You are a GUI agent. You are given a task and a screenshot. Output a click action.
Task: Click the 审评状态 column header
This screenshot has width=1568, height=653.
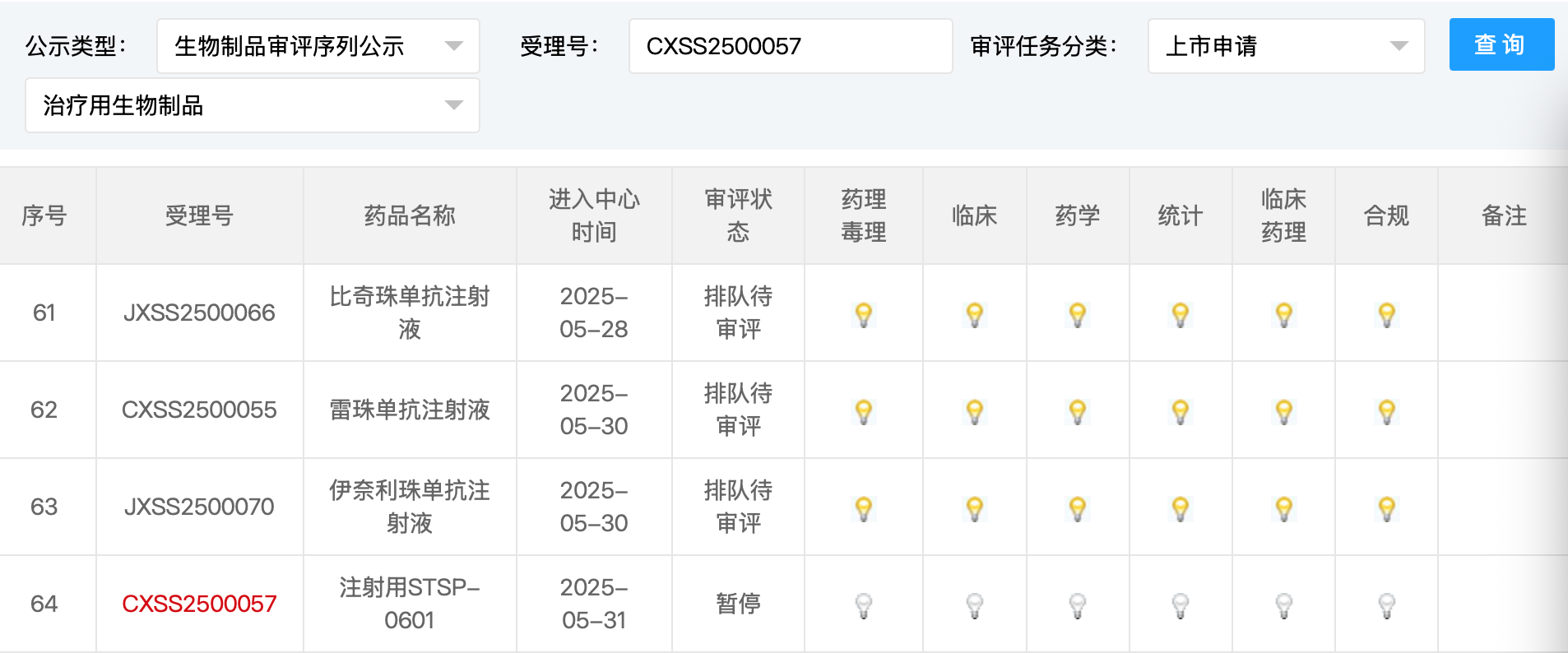pyautogui.click(x=738, y=215)
